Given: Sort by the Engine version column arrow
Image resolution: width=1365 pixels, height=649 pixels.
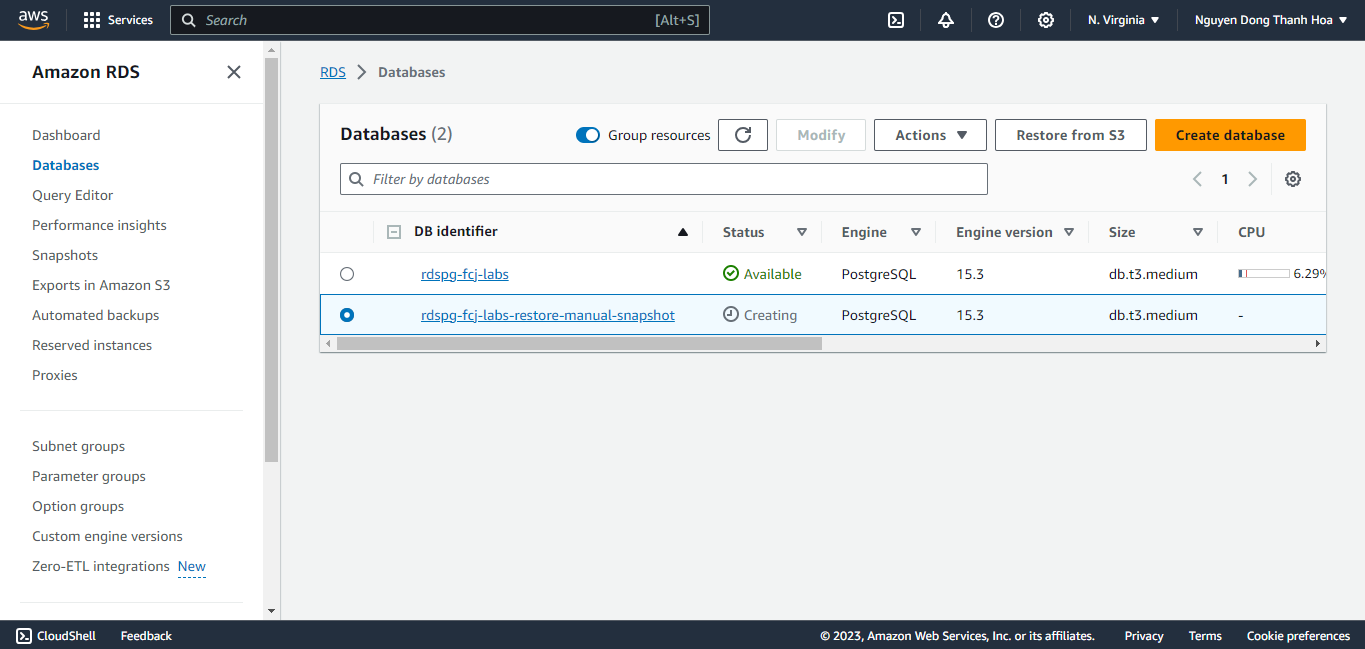Looking at the screenshot, I should (x=1069, y=232).
